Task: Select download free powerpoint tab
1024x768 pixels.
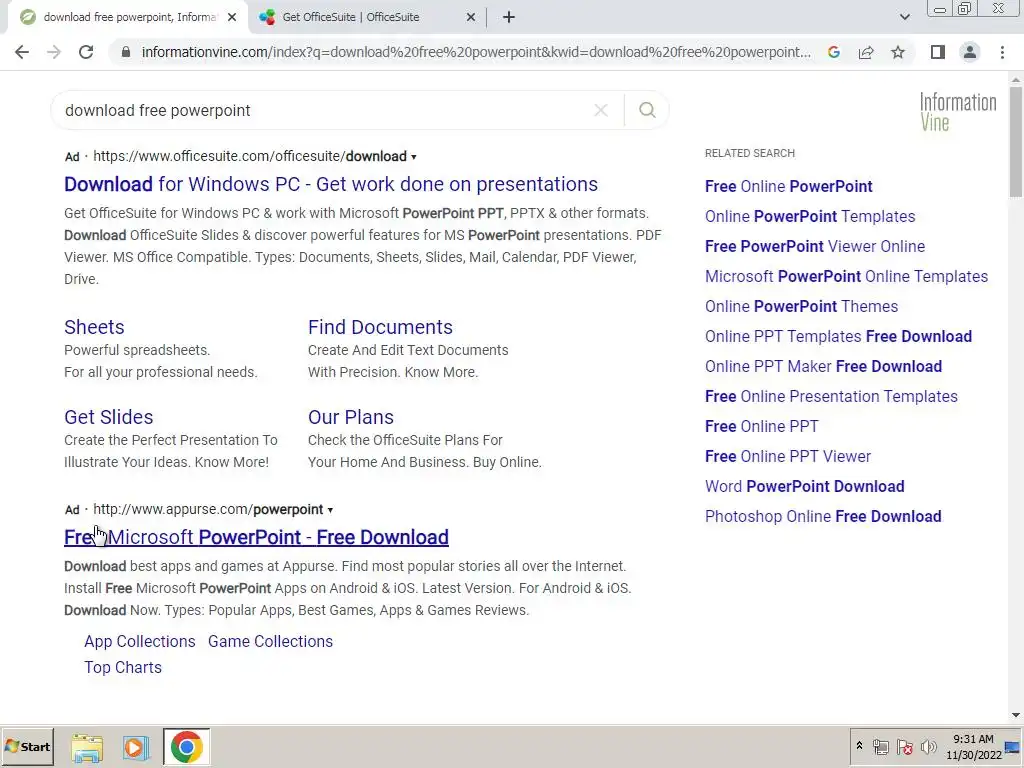Action: click(127, 17)
